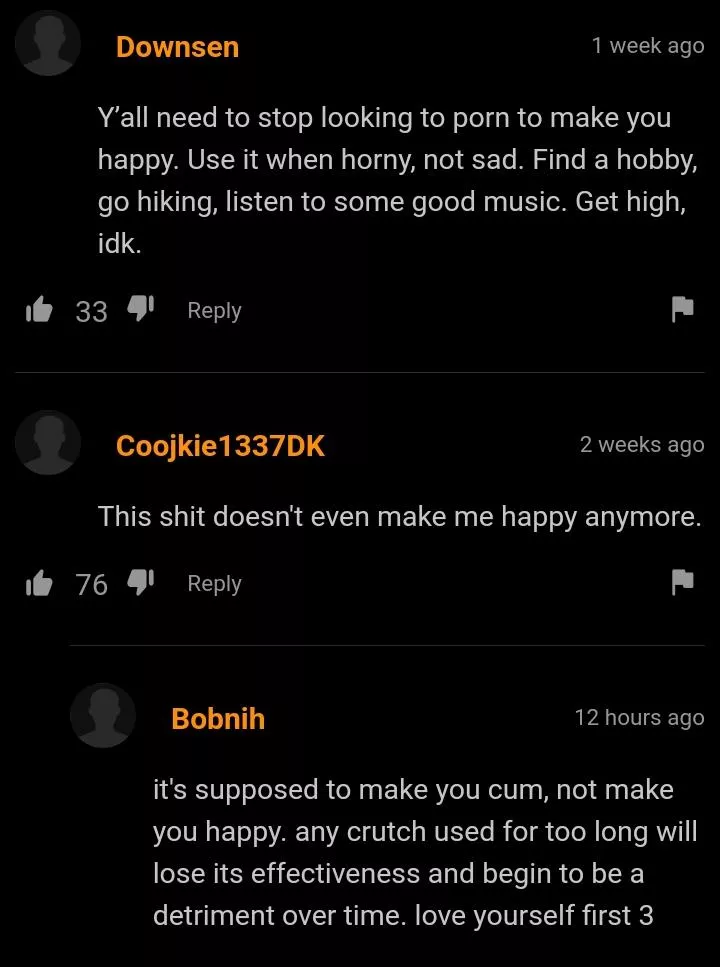Select the 76 likes count

91,585
